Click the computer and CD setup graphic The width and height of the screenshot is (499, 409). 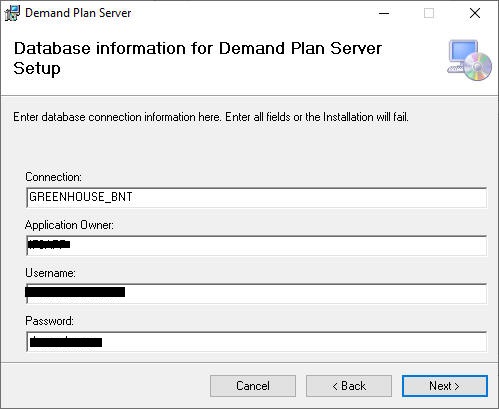469,60
